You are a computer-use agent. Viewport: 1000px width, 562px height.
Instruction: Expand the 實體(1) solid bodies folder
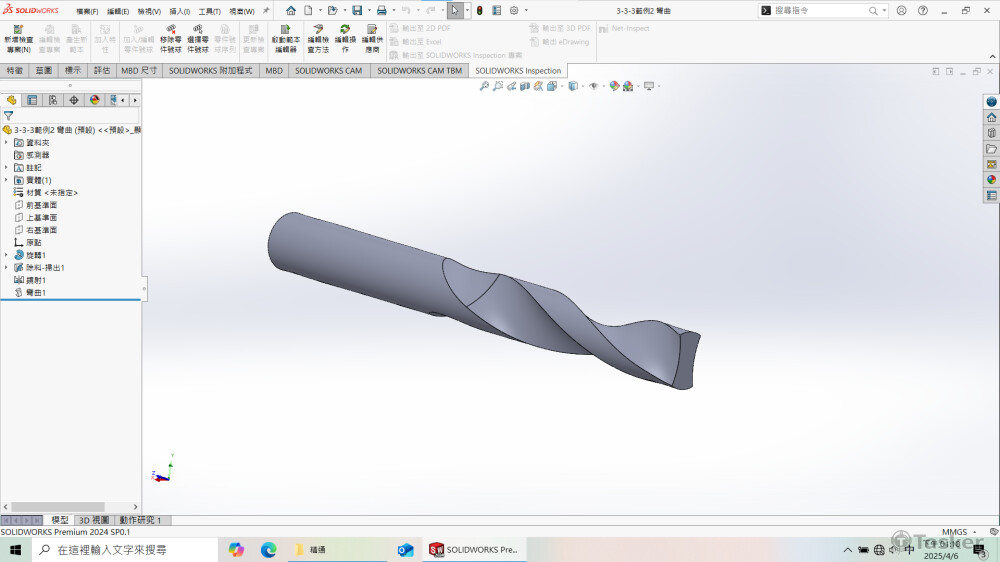coord(6,180)
